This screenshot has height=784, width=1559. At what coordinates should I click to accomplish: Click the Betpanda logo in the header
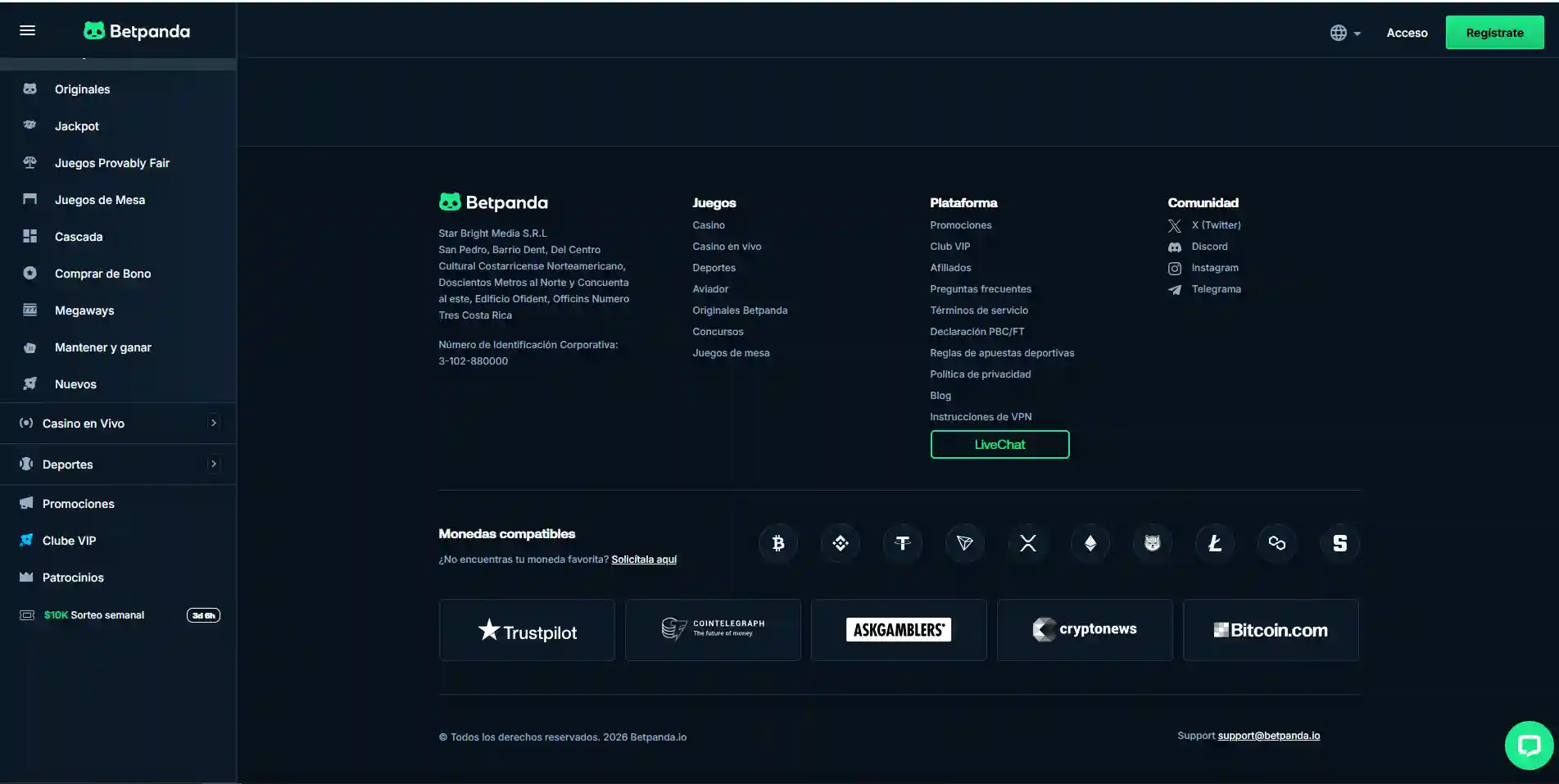tap(137, 31)
